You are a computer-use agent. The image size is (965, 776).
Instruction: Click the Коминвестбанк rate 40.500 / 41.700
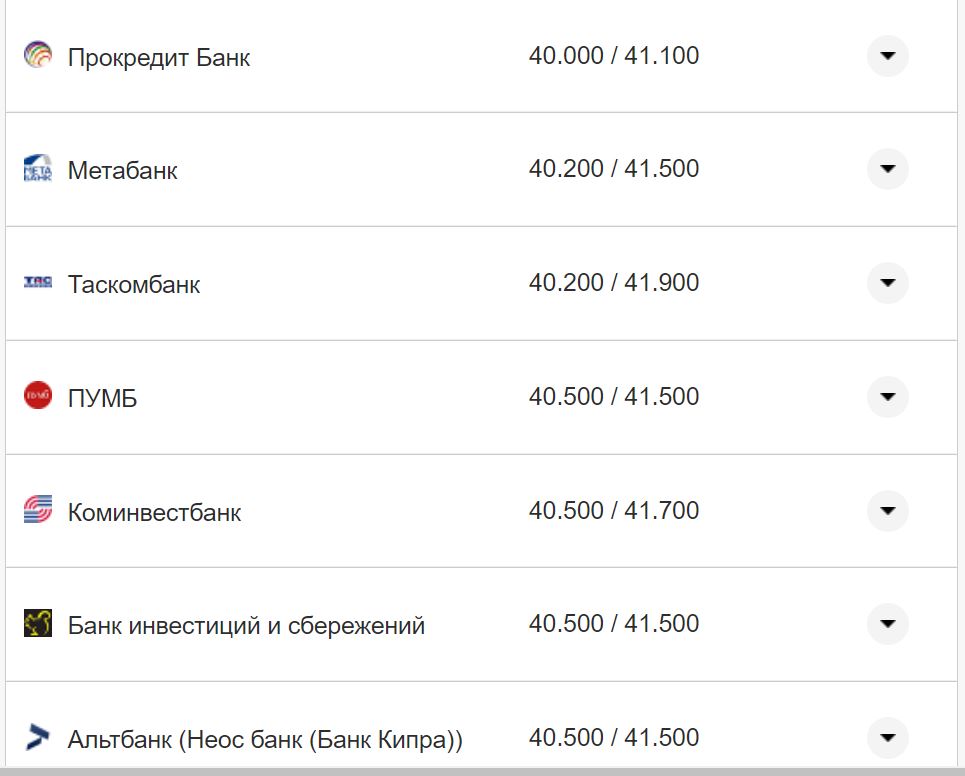613,511
